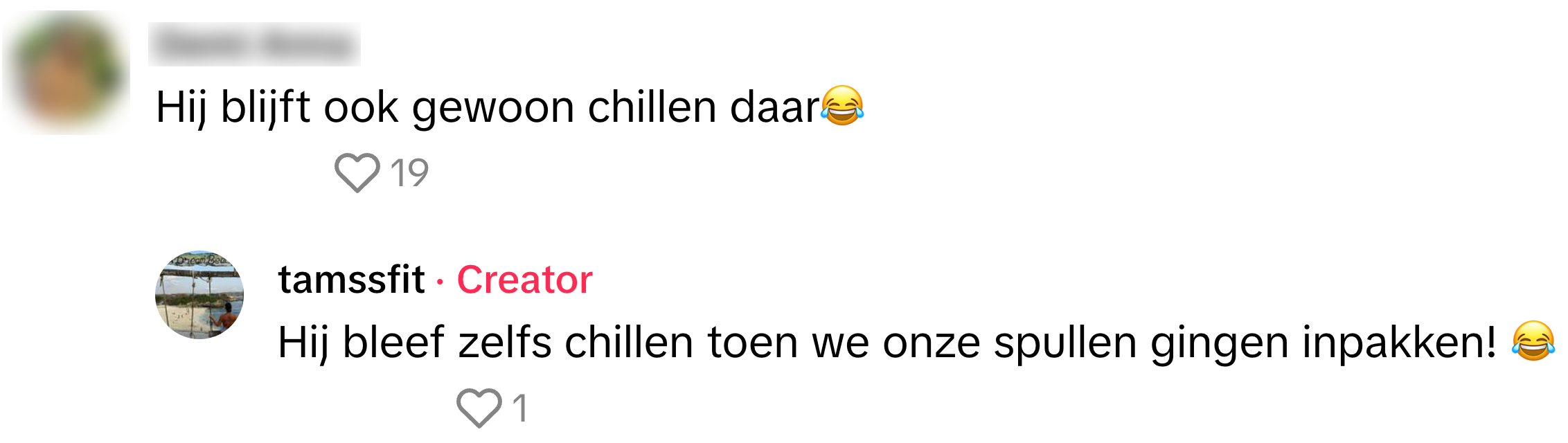Click the dot separator before Creator
This screenshot has height=443, width=1568.
440,281
